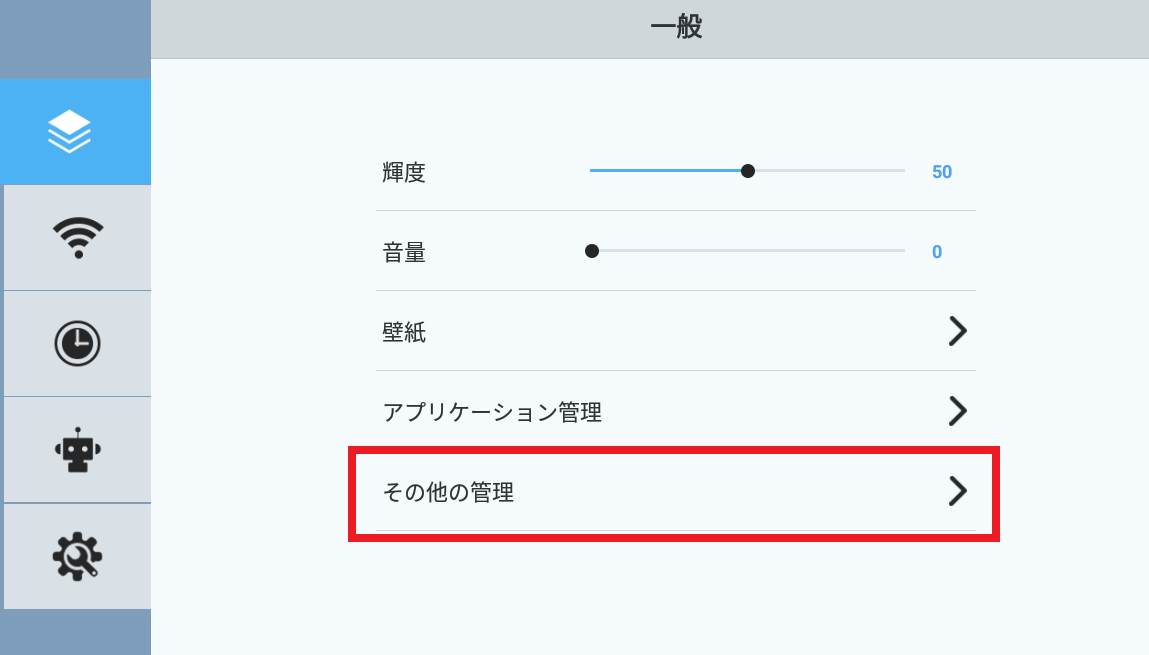The width and height of the screenshot is (1149, 655).
Task: Click the 音量 label text
Action: point(404,253)
